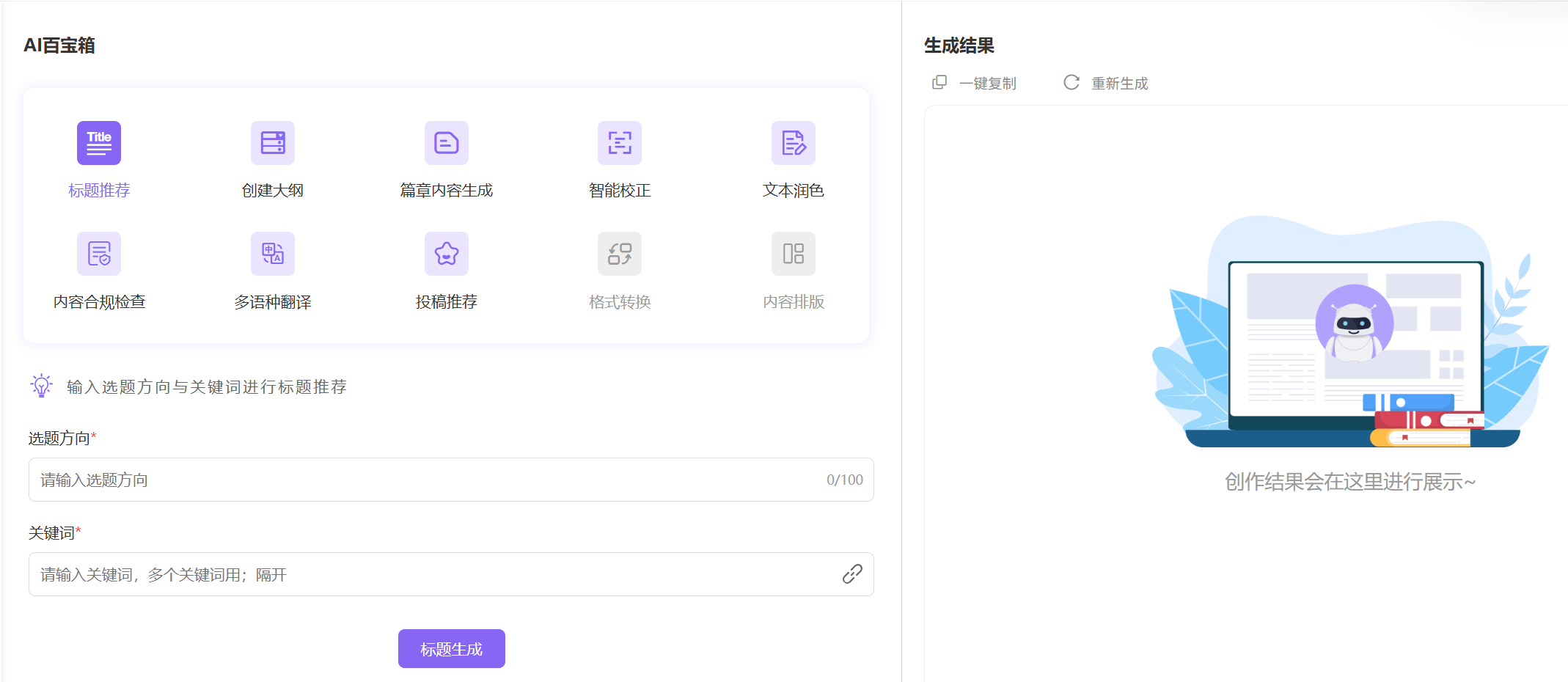Click the 一键复制 text link
Image resolution: width=1568 pixels, height=682 pixels.
pyautogui.click(x=988, y=84)
